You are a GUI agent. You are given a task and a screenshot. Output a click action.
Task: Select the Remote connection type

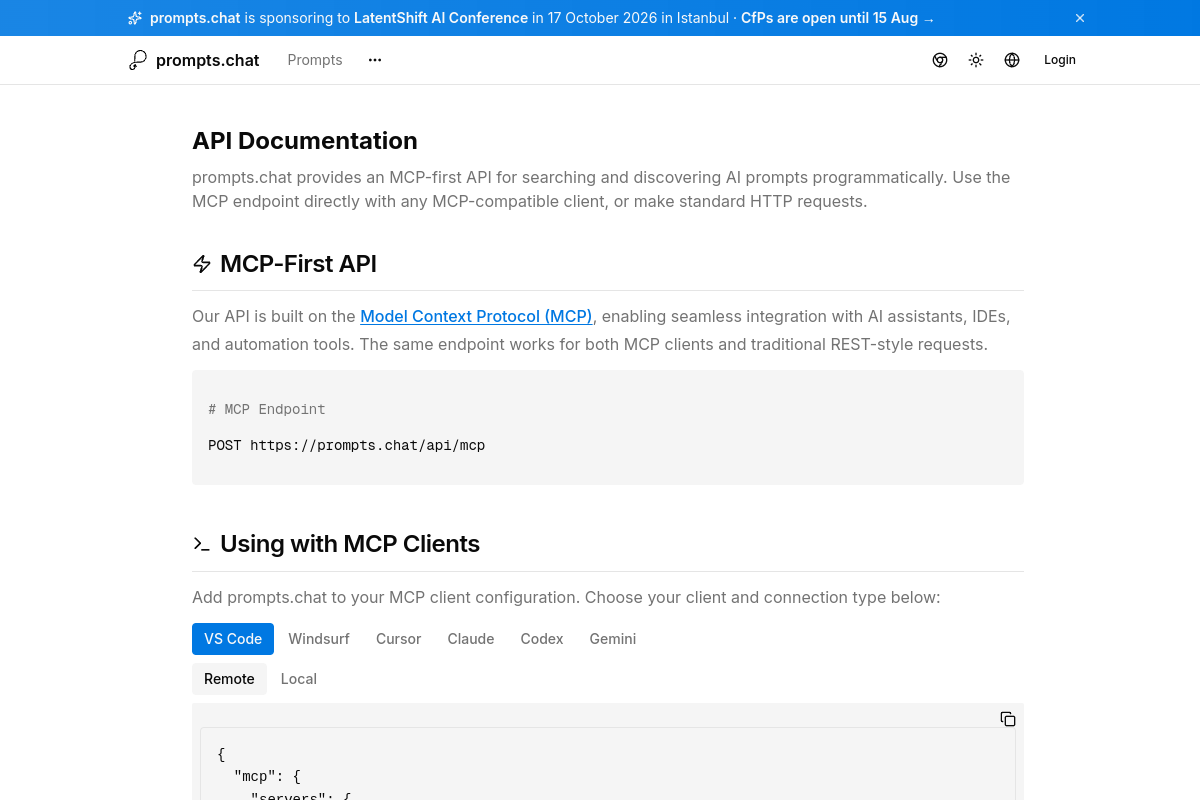click(229, 679)
